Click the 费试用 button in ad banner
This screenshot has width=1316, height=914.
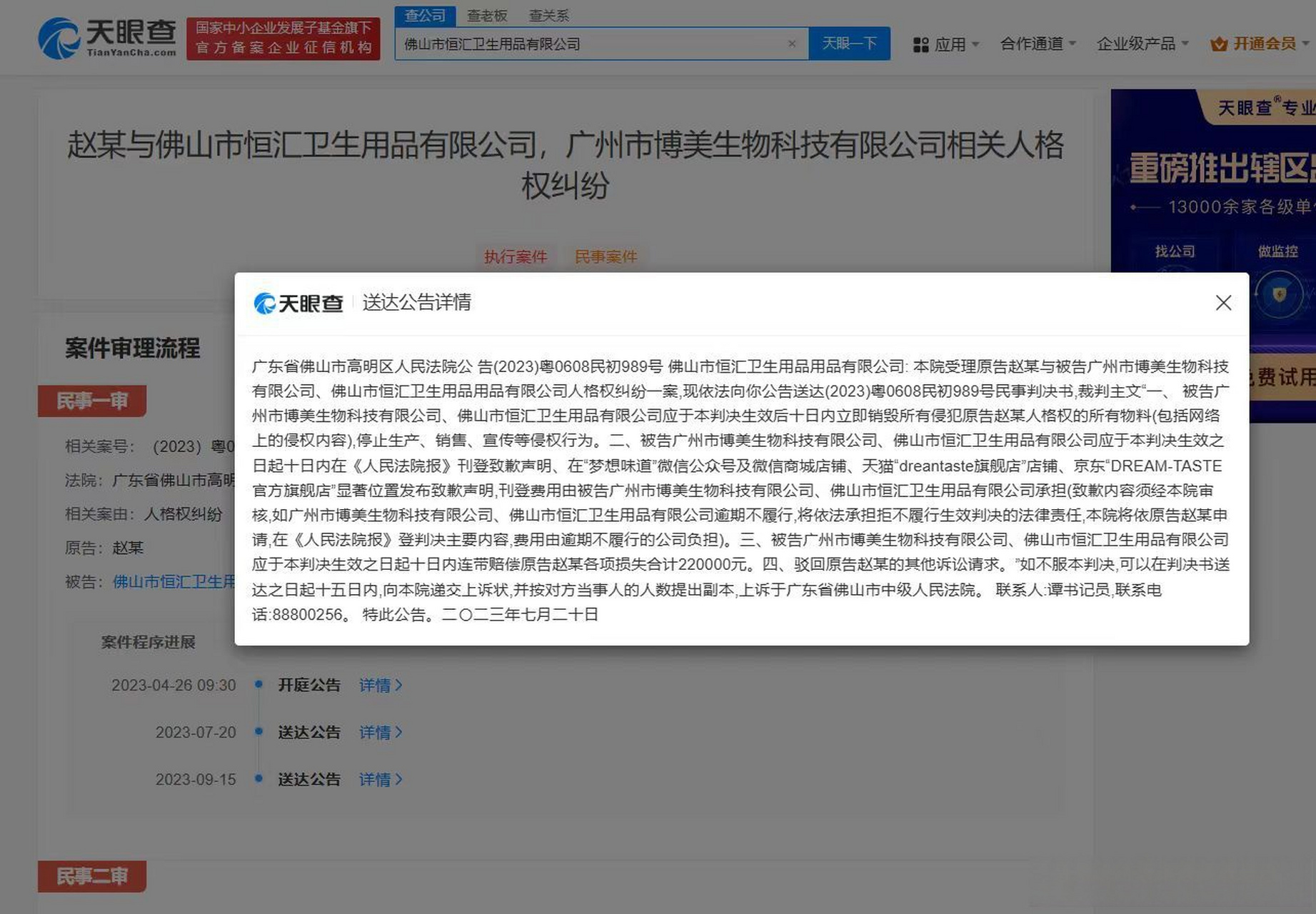coord(1282,377)
